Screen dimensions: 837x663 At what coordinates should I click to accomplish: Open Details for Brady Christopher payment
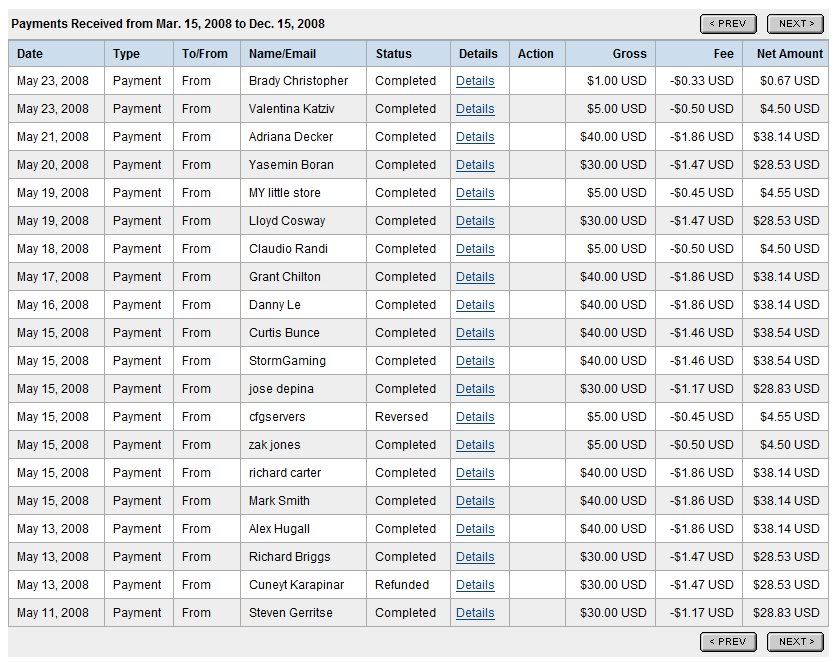(x=475, y=81)
